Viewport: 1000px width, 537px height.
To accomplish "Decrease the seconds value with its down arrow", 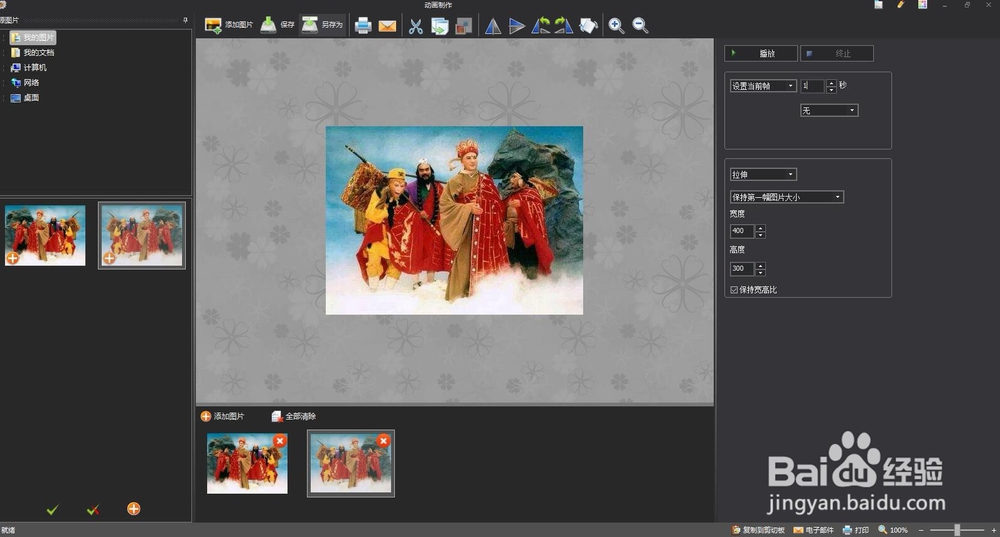I will tap(831, 89).
